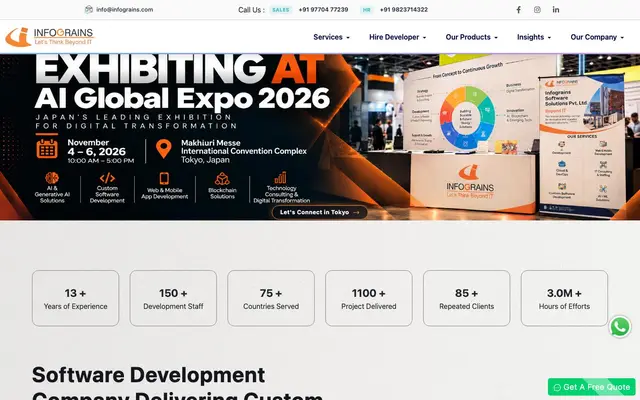Open the LinkedIn social icon

556,10
